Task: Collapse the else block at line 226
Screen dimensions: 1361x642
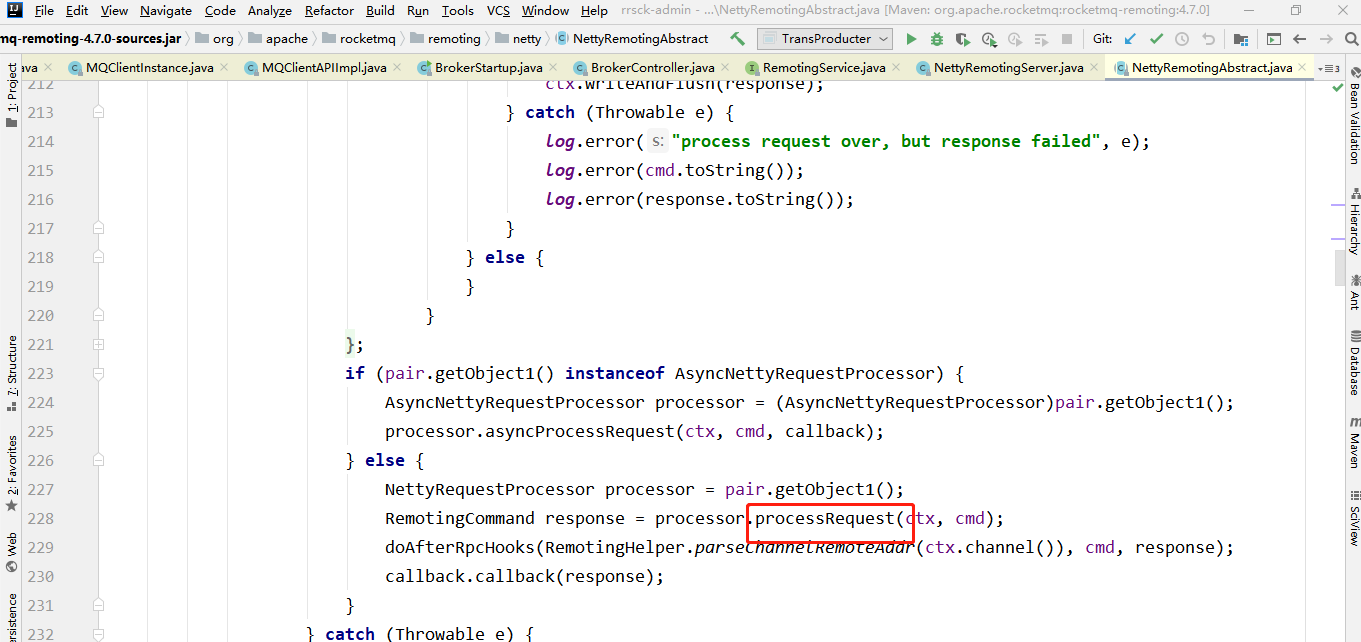Action: [x=98, y=460]
